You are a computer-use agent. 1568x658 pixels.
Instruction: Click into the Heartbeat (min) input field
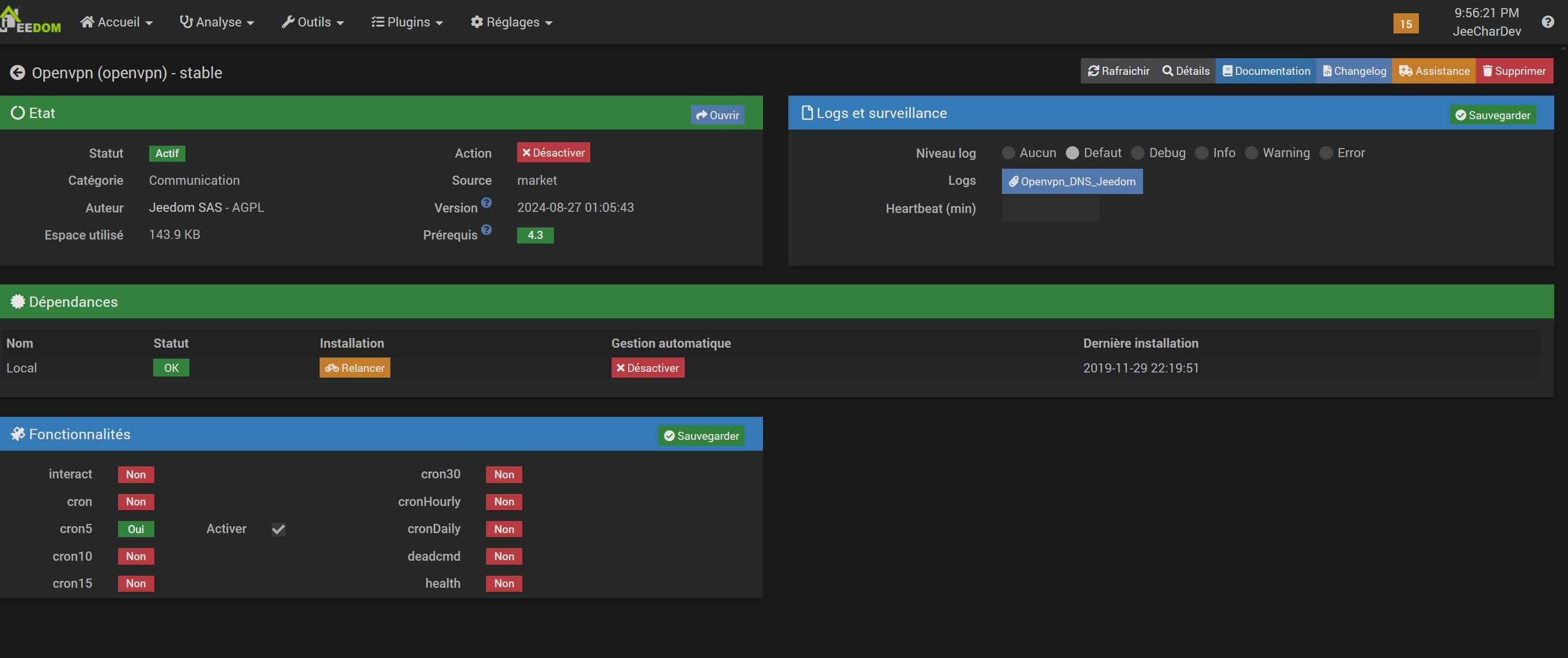[x=1050, y=210]
